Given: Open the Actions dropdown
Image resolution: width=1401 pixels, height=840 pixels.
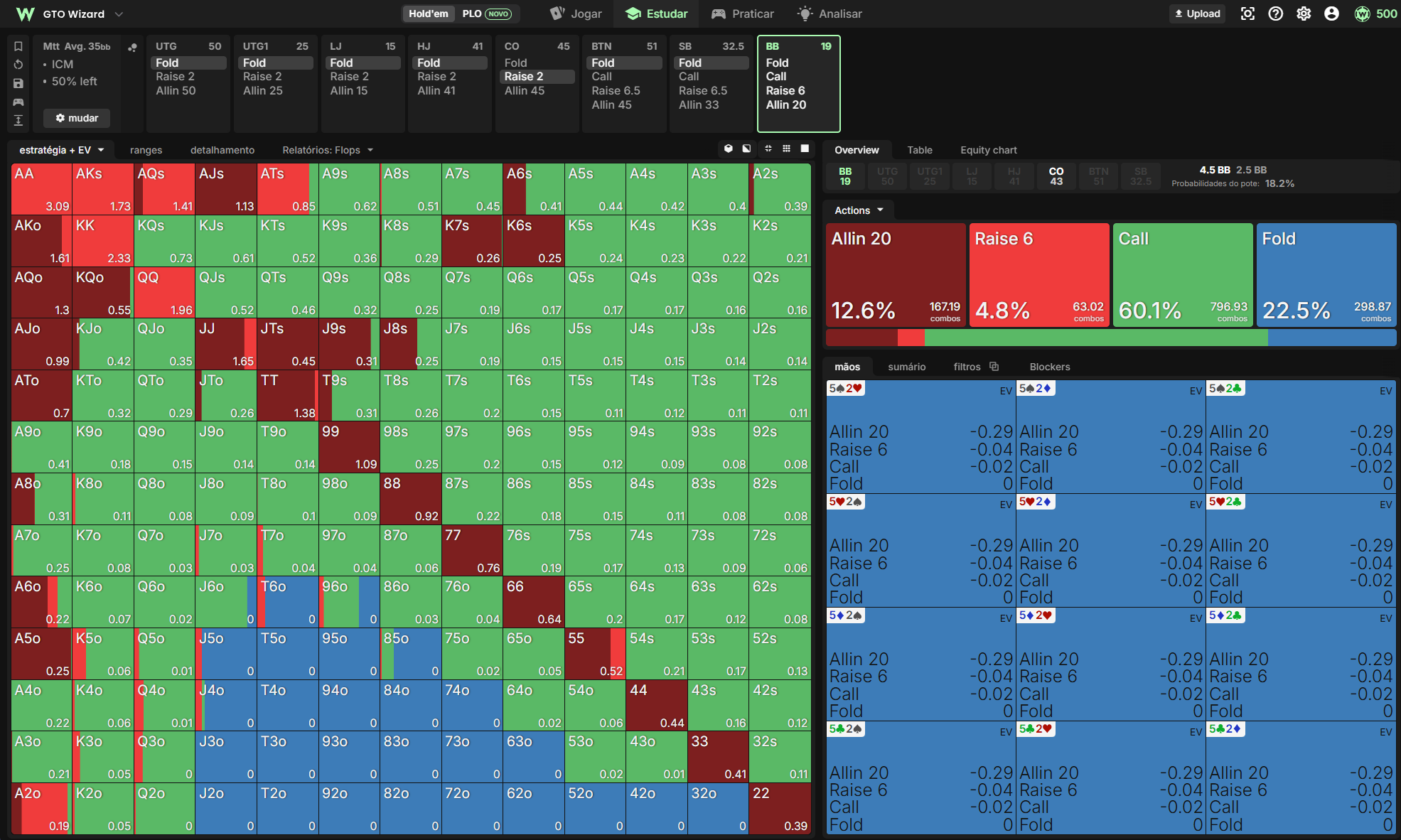Looking at the screenshot, I should tap(859, 210).
